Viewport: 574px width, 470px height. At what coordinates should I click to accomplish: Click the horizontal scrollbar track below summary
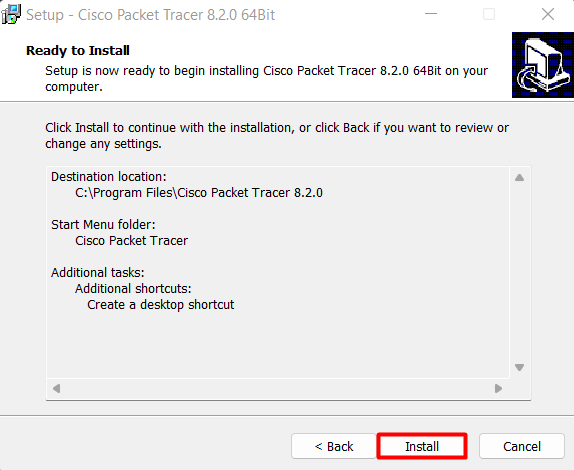(277, 388)
